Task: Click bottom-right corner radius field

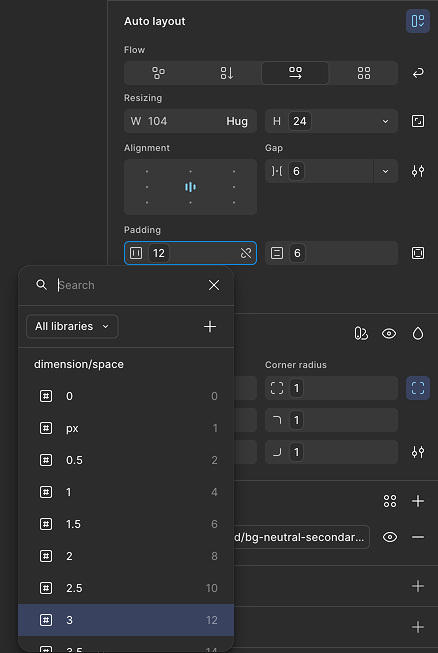Action: pos(331,452)
